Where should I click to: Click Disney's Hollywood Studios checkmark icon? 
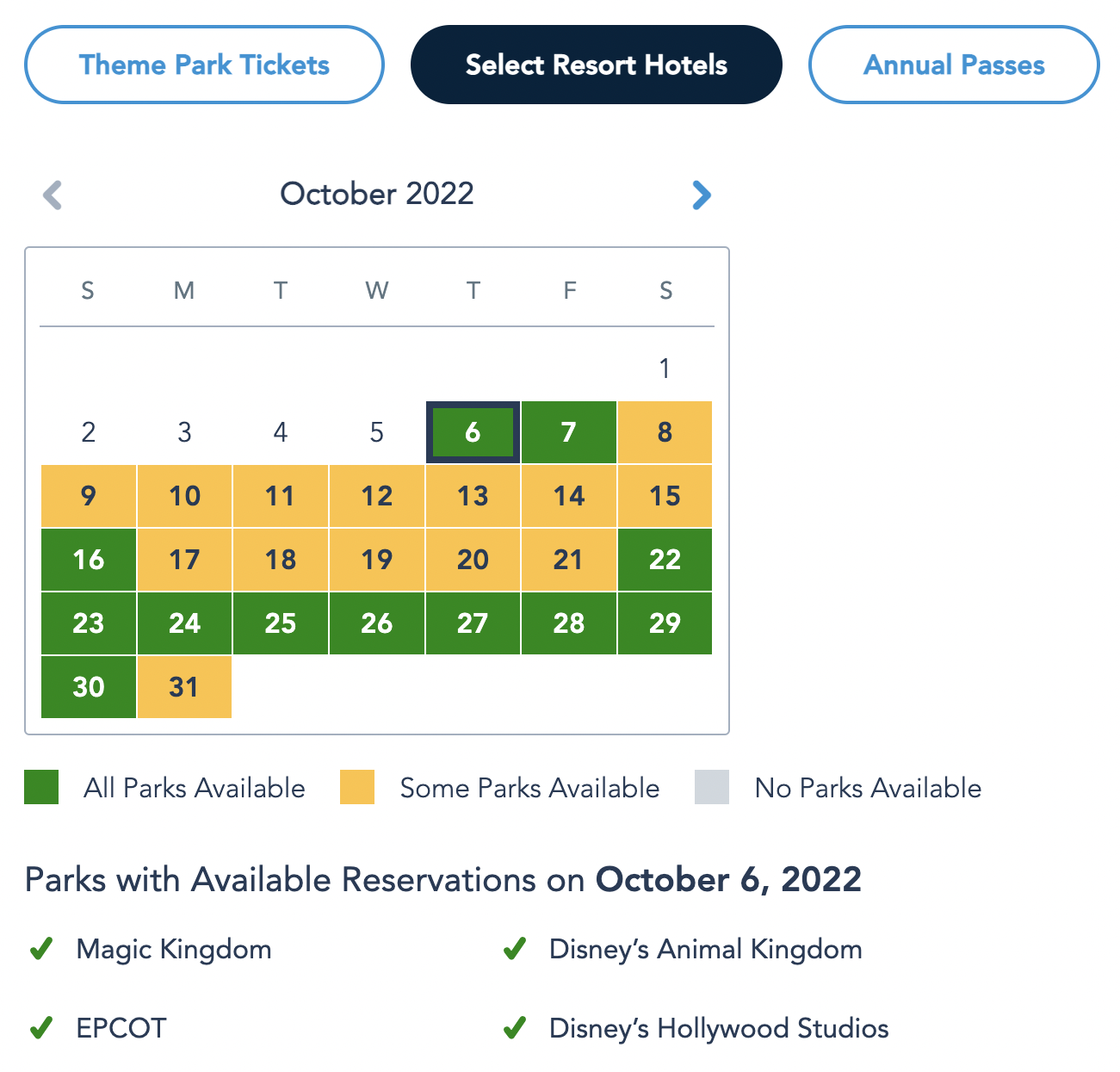(515, 1028)
